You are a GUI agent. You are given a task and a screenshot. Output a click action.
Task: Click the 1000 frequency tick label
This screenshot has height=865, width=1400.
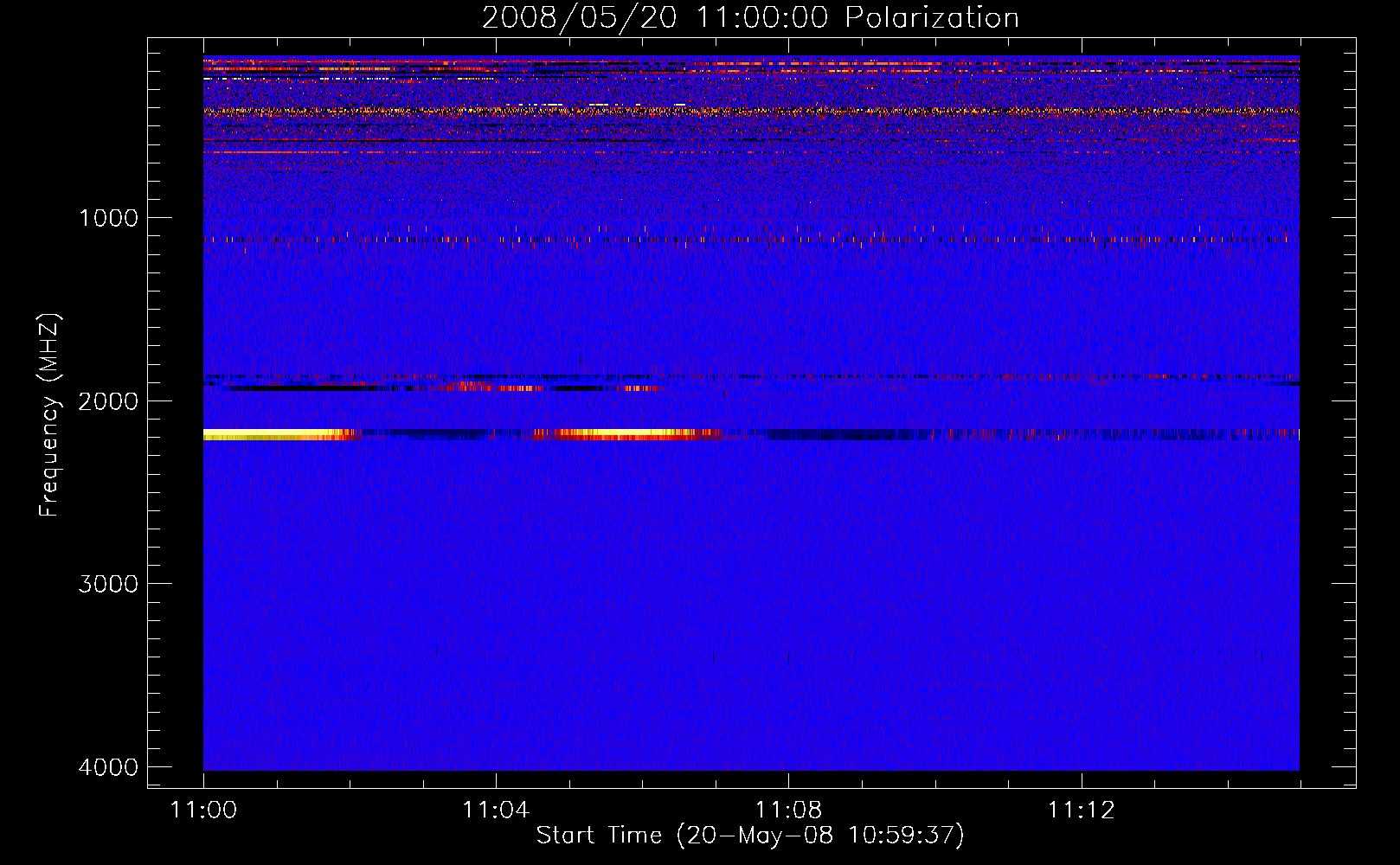click(x=108, y=218)
